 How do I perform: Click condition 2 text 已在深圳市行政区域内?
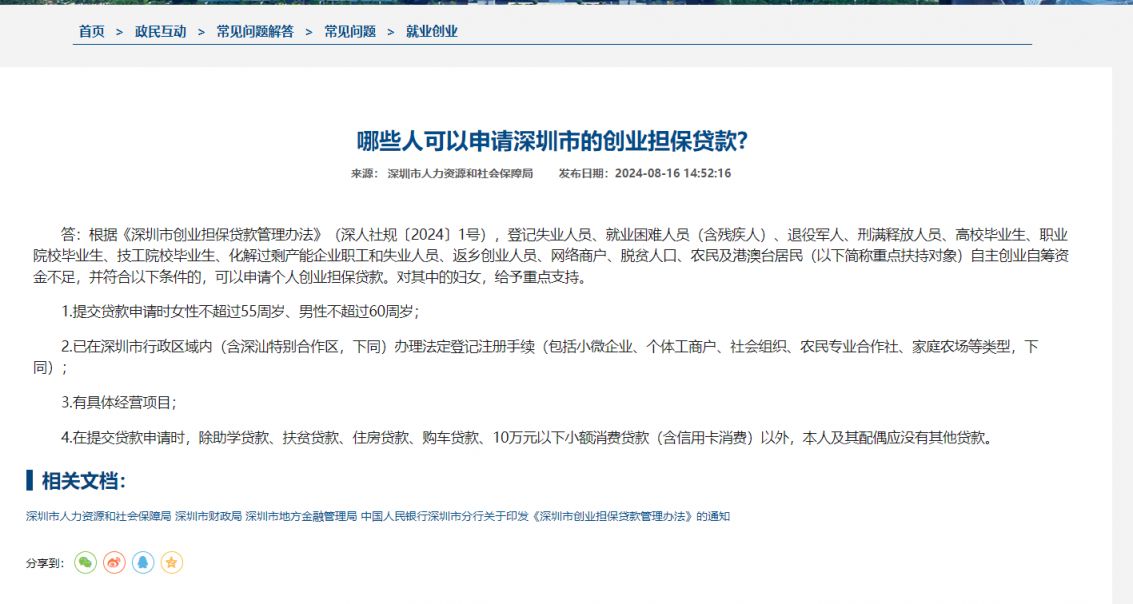535,357
